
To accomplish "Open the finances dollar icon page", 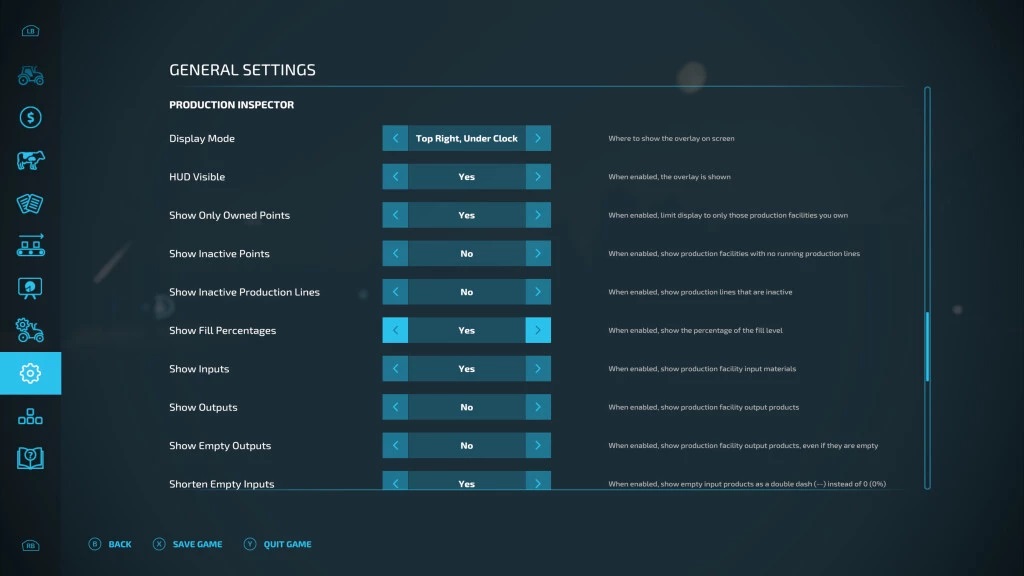I will tap(30, 118).
